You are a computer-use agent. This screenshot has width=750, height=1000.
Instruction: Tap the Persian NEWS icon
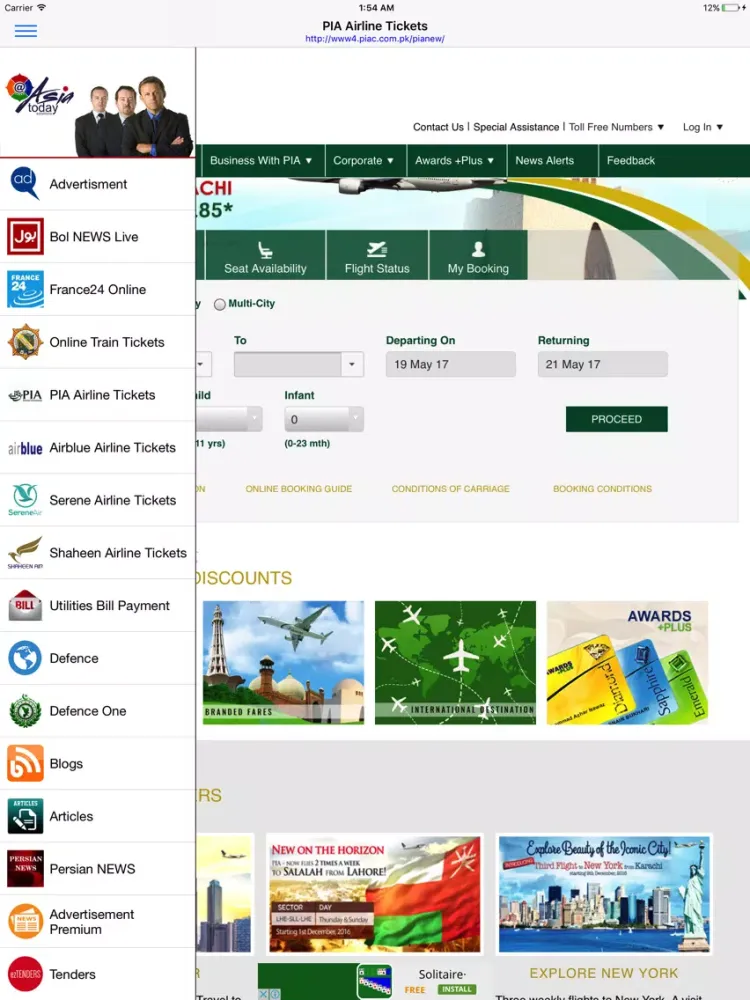[x=26, y=869]
